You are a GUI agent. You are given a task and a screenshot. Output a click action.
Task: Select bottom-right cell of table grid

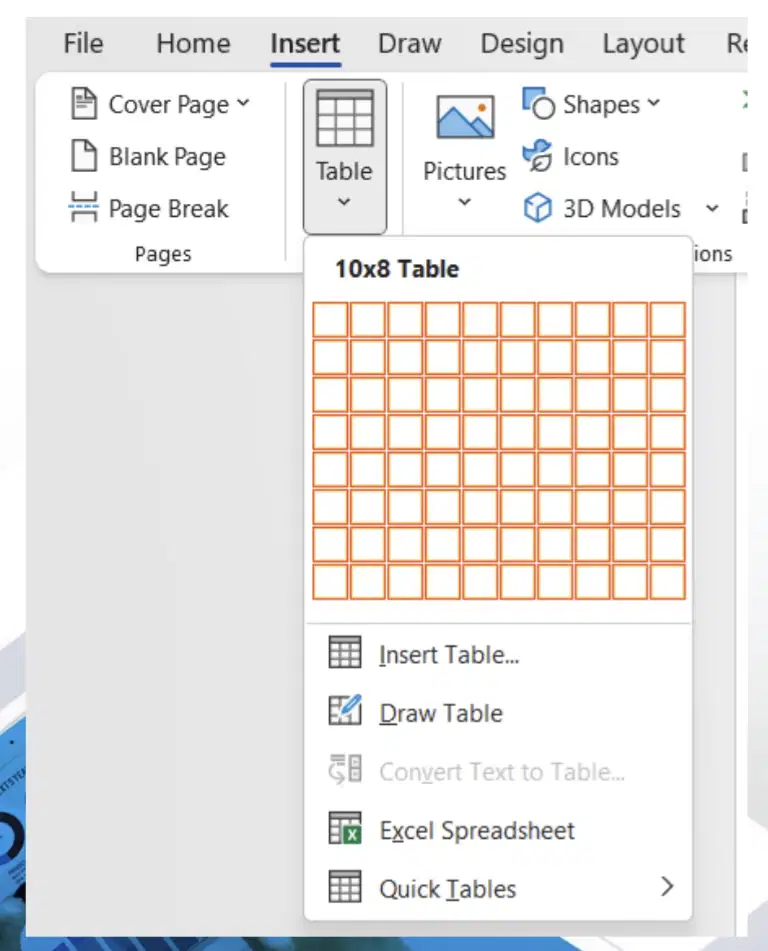[x=667, y=582]
